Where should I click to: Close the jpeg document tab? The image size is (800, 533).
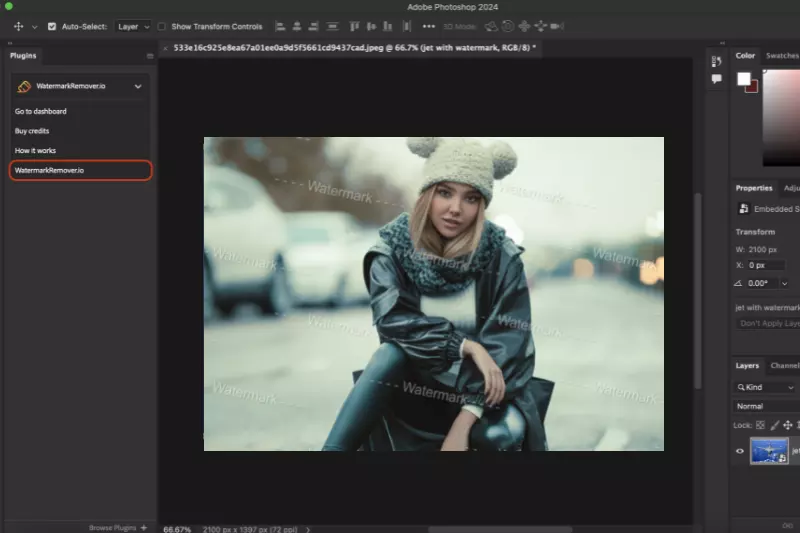(x=165, y=48)
